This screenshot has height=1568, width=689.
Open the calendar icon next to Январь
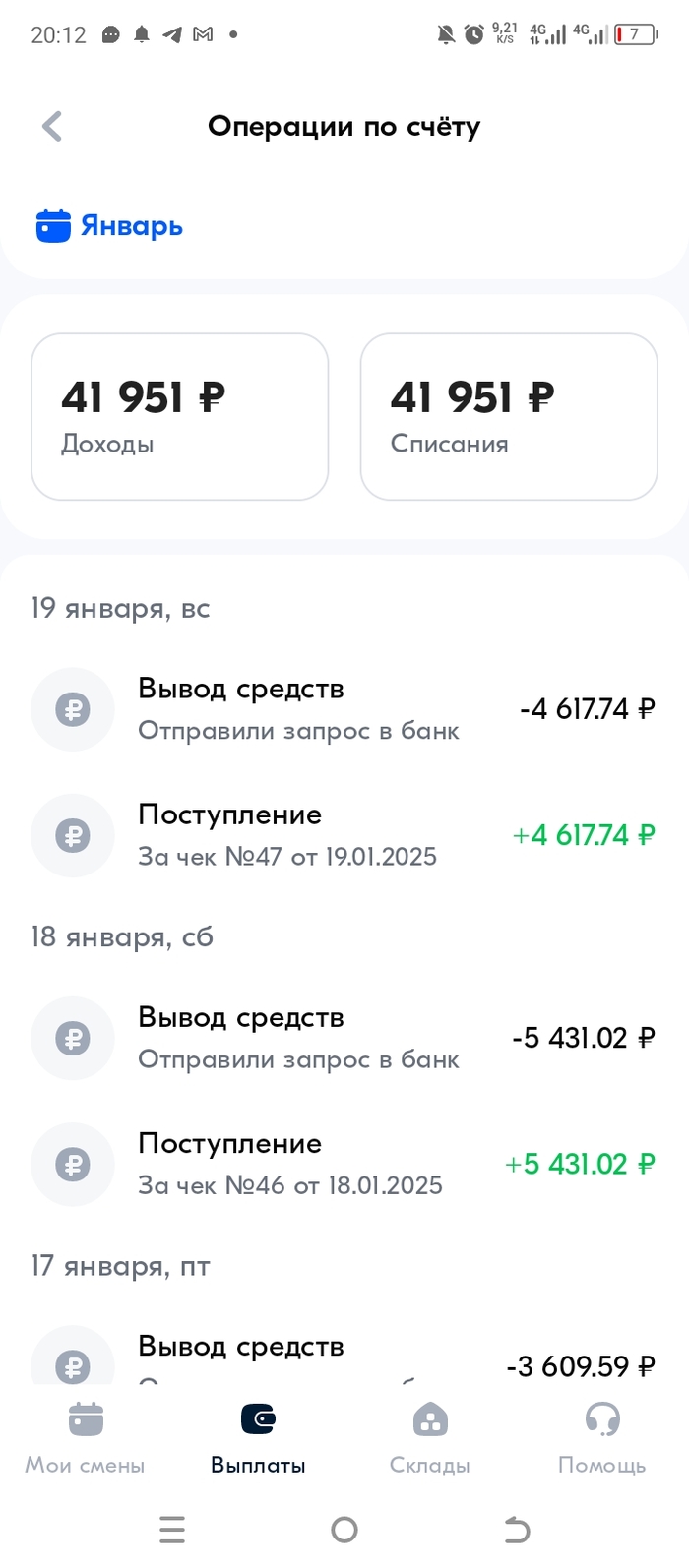click(53, 226)
